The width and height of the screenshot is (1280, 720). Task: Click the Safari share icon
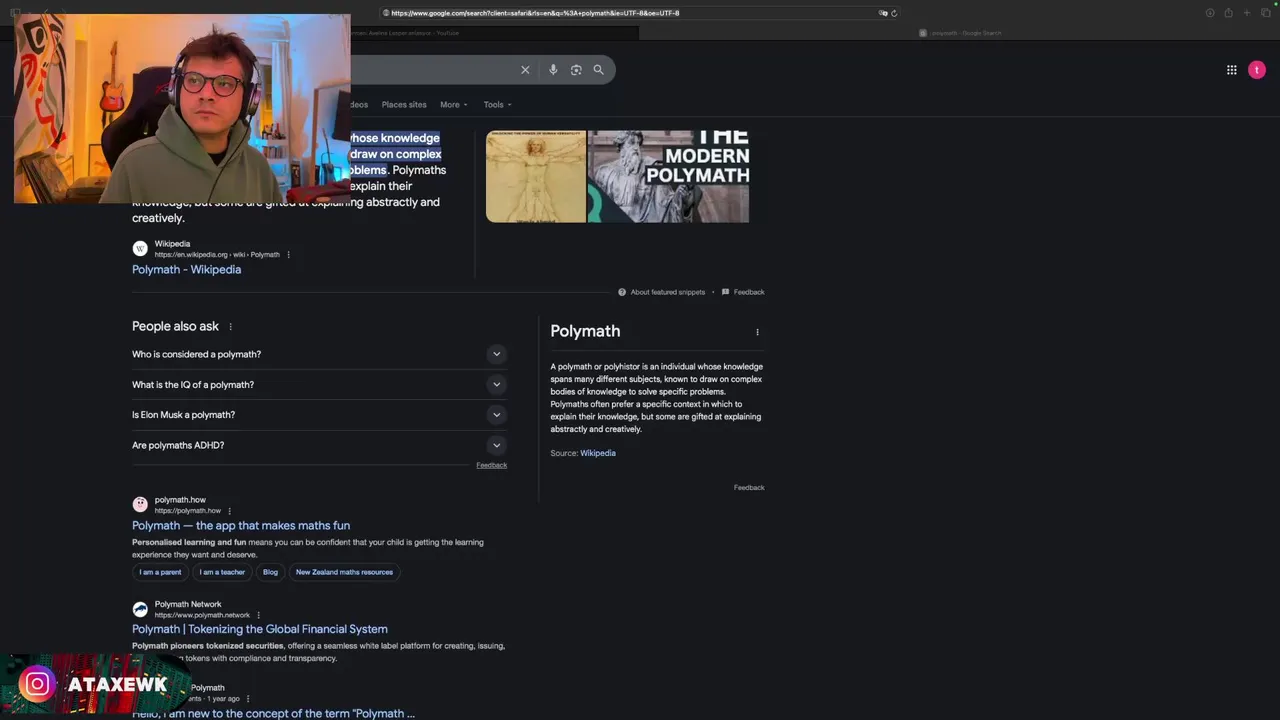[x=1228, y=13]
